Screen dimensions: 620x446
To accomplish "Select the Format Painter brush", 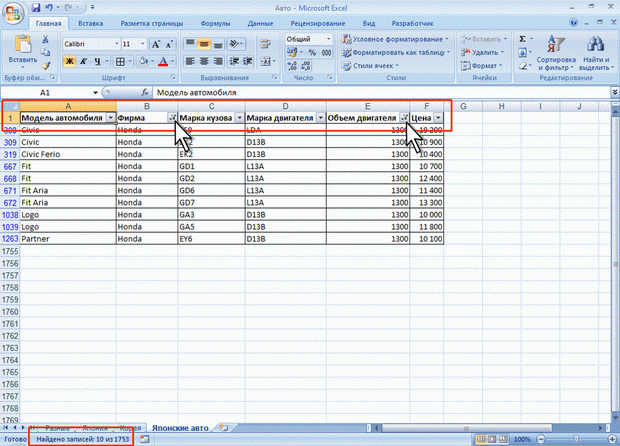I will pos(45,66).
